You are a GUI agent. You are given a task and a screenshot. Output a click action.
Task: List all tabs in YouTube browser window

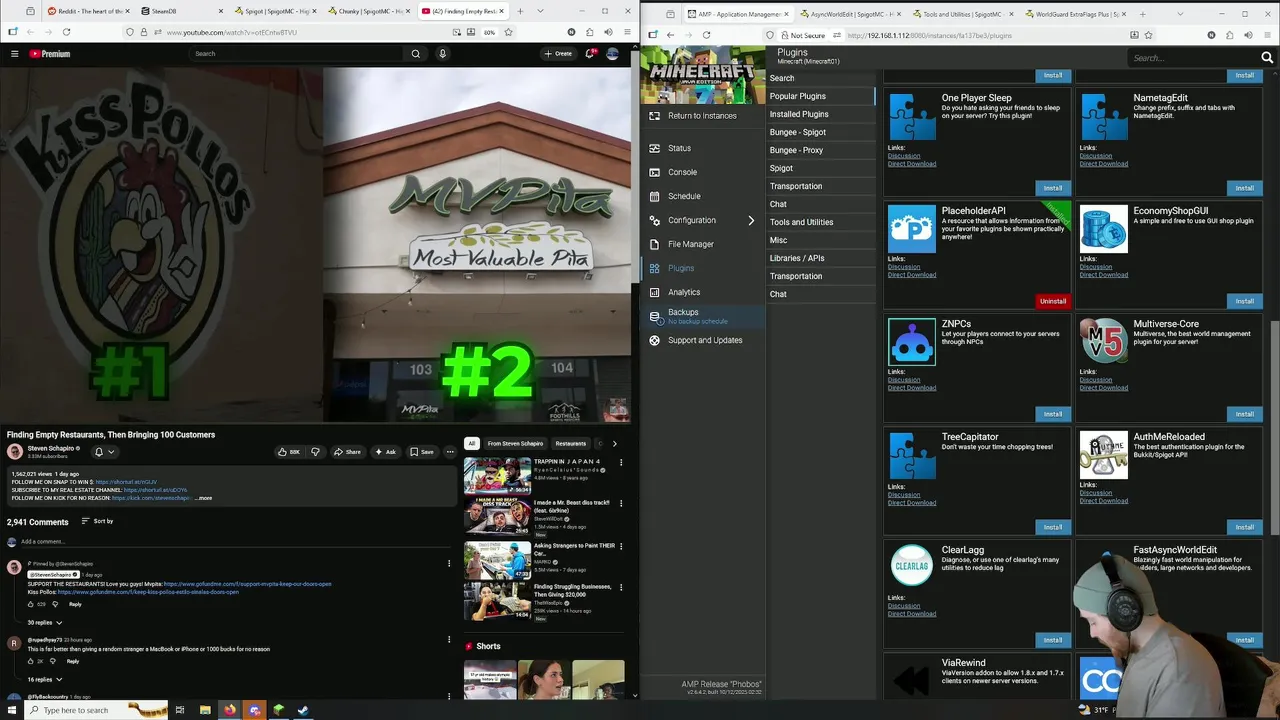pos(538,11)
